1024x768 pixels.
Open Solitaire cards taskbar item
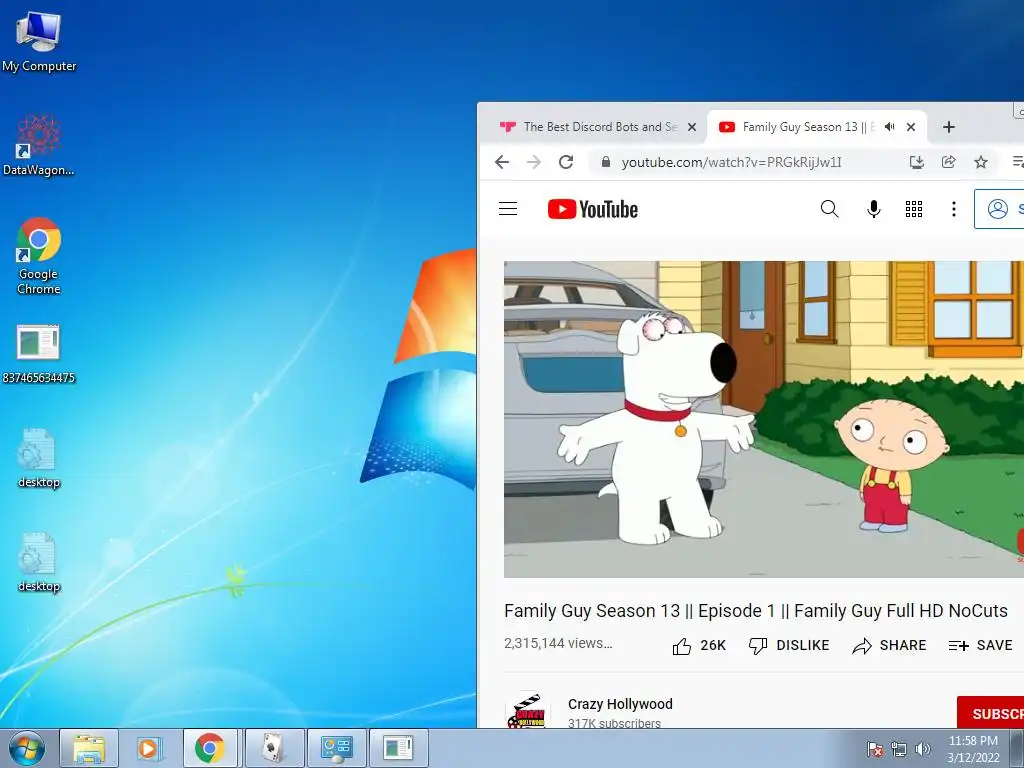(x=274, y=748)
